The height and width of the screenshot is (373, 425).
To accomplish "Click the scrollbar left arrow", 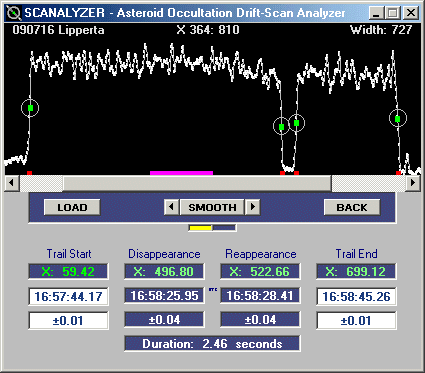I will tap(12, 183).
